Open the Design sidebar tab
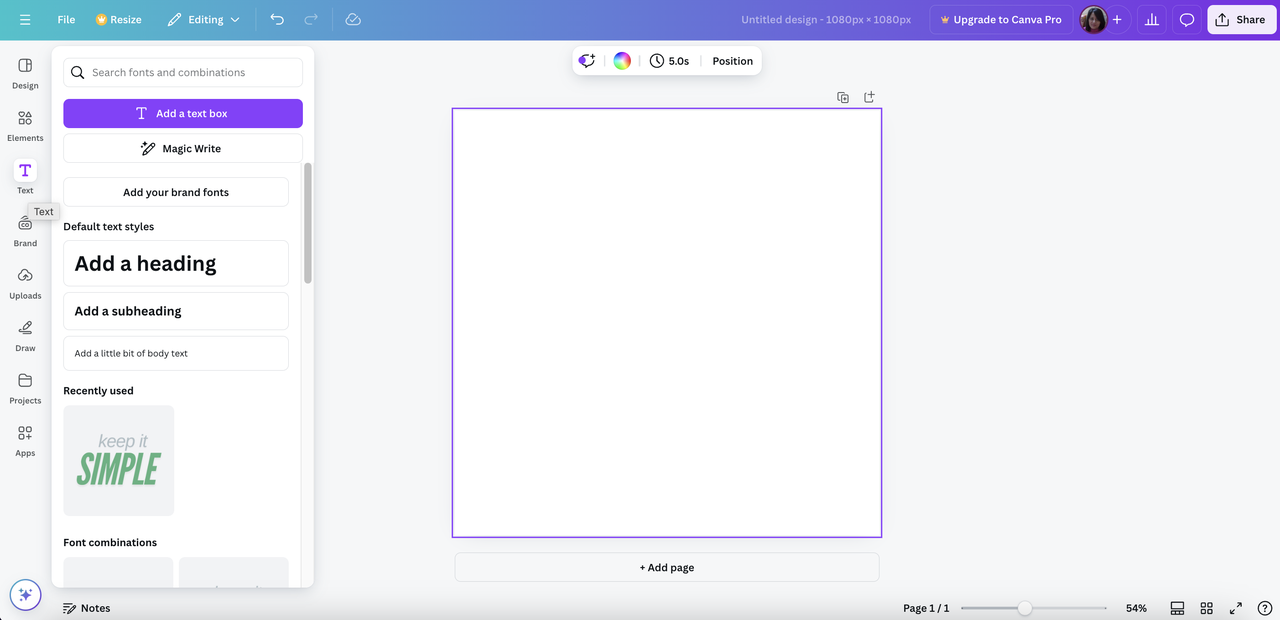Screen dimensions: 1280x620 point(25,73)
